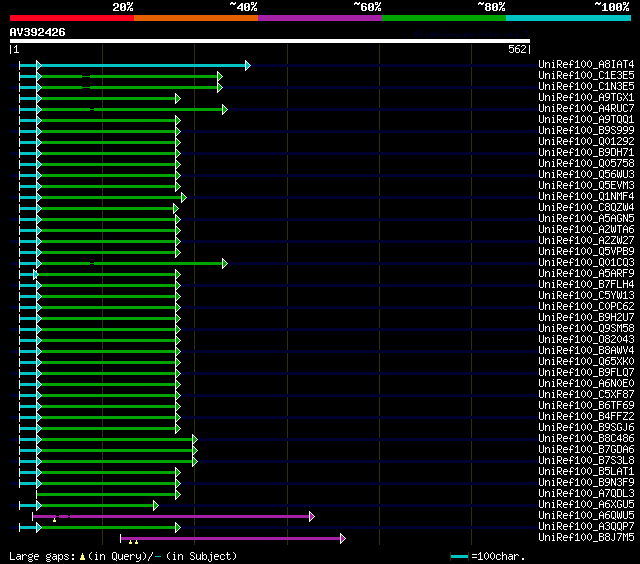
Task: Click the purple end arrow of B8J7M5 alignment
Action: tap(343, 539)
